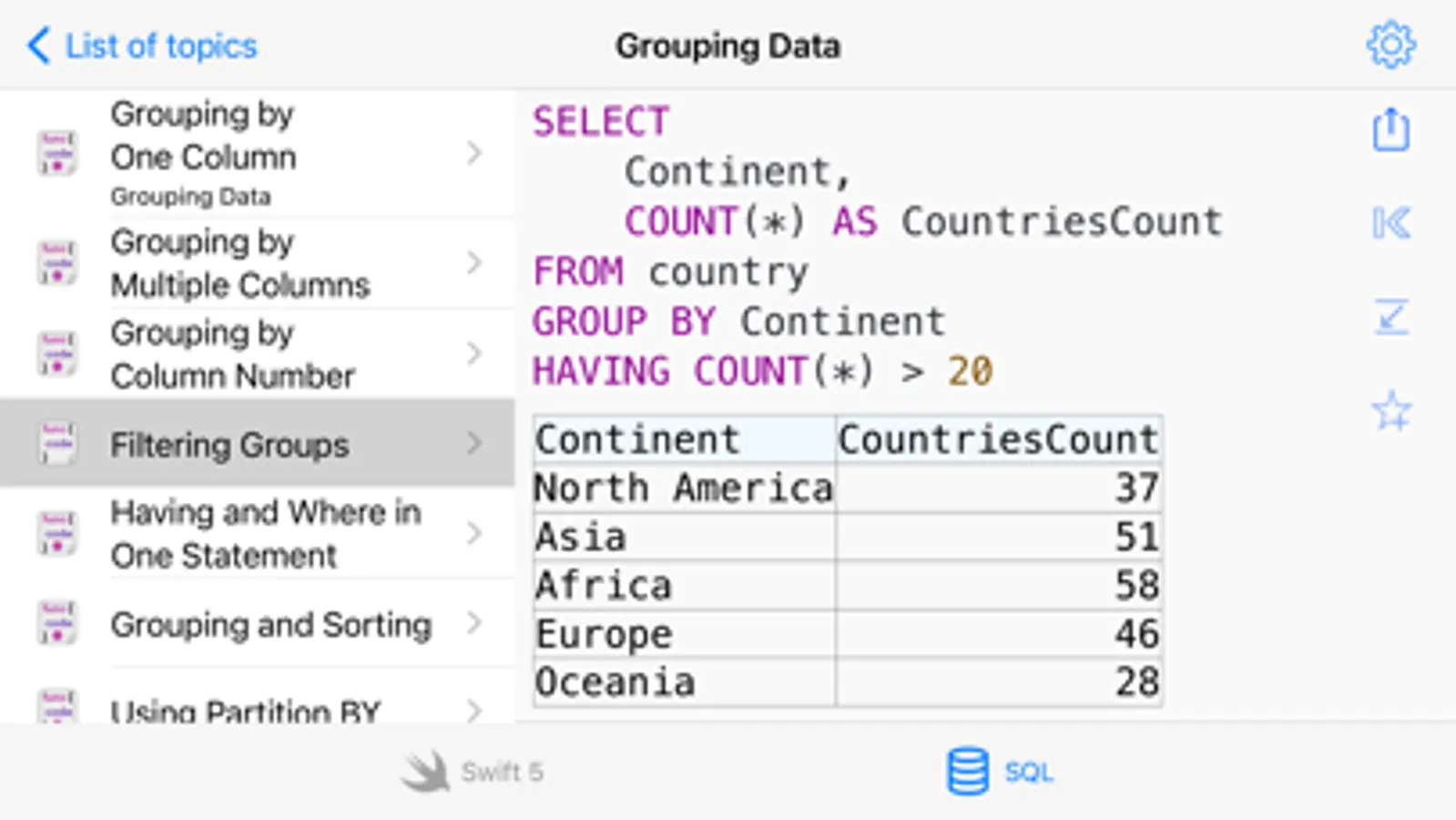Switch to the Swift 5 tab
The width and height of the screenshot is (1456, 820).
click(x=501, y=772)
